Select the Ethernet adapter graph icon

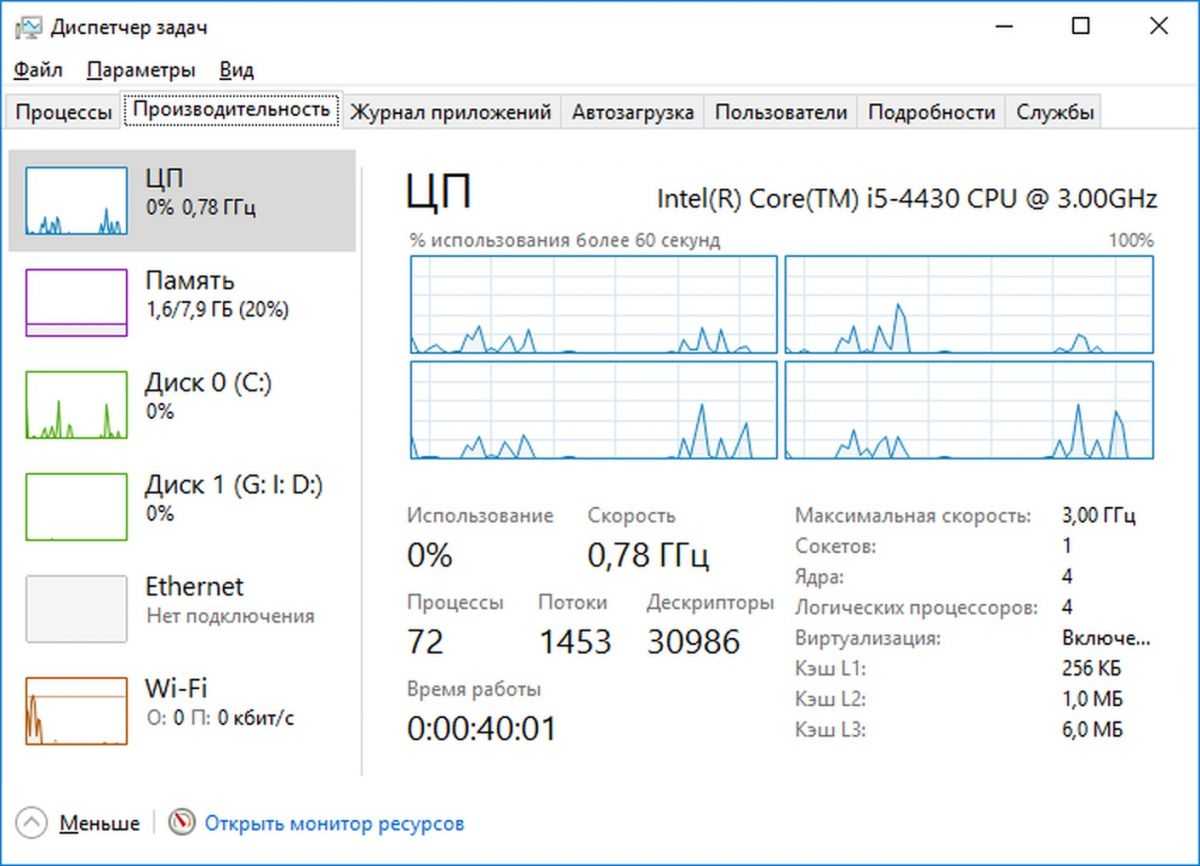[76, 608]
